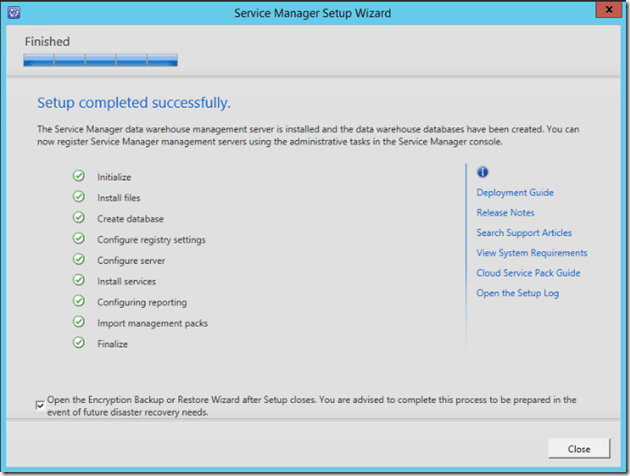The width and height of the screenshot is (630, 476).
Task: Click the Service Manager icon in title bar
Action: pos(14,11)
